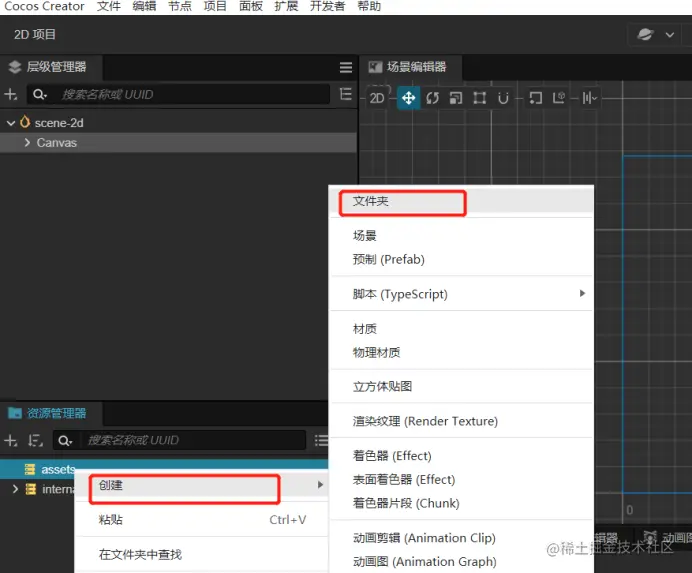Select the Scale transform tool
Image resolution: width=692 pixels, height=573 pixels.
(x=455, y=98)
